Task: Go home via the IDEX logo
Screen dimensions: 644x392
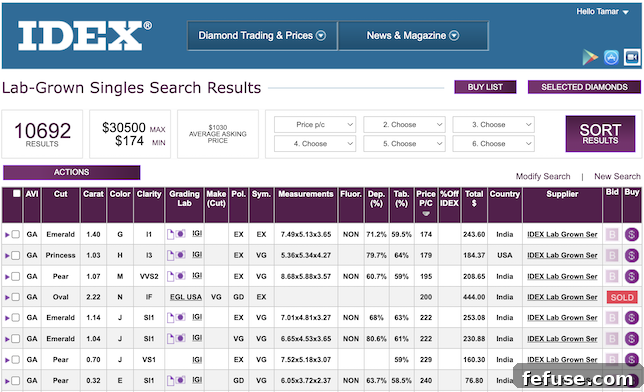Action: (x=85, y=36)
